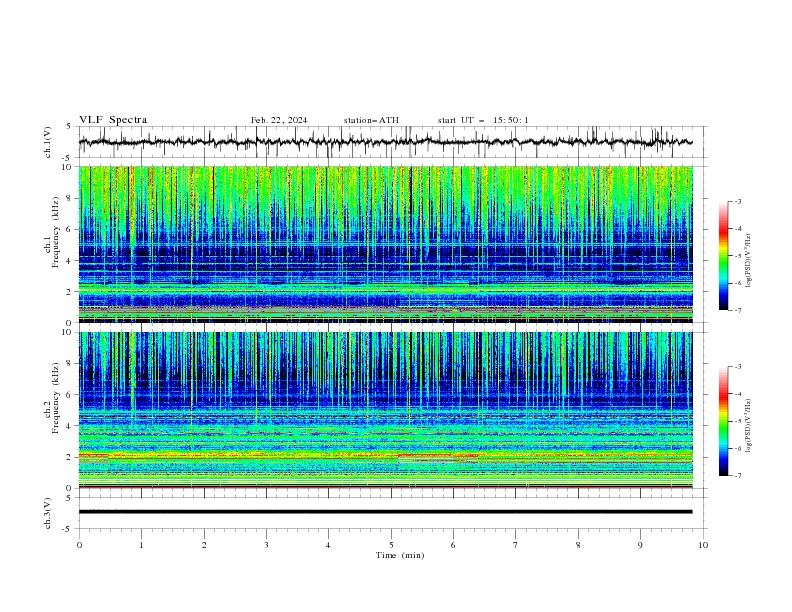Select the "start UT = 15:50:1" text
792x612 pixels.
tap(483, 120)
